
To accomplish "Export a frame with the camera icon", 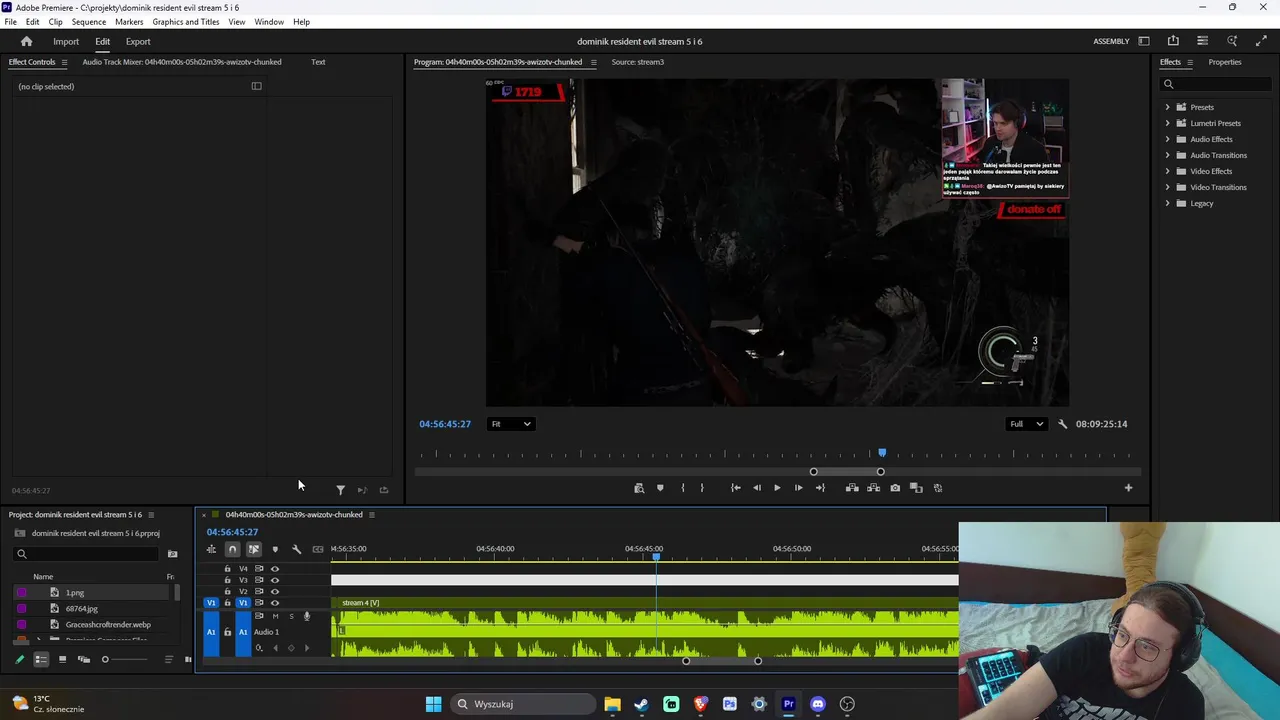I will (895, 488).
